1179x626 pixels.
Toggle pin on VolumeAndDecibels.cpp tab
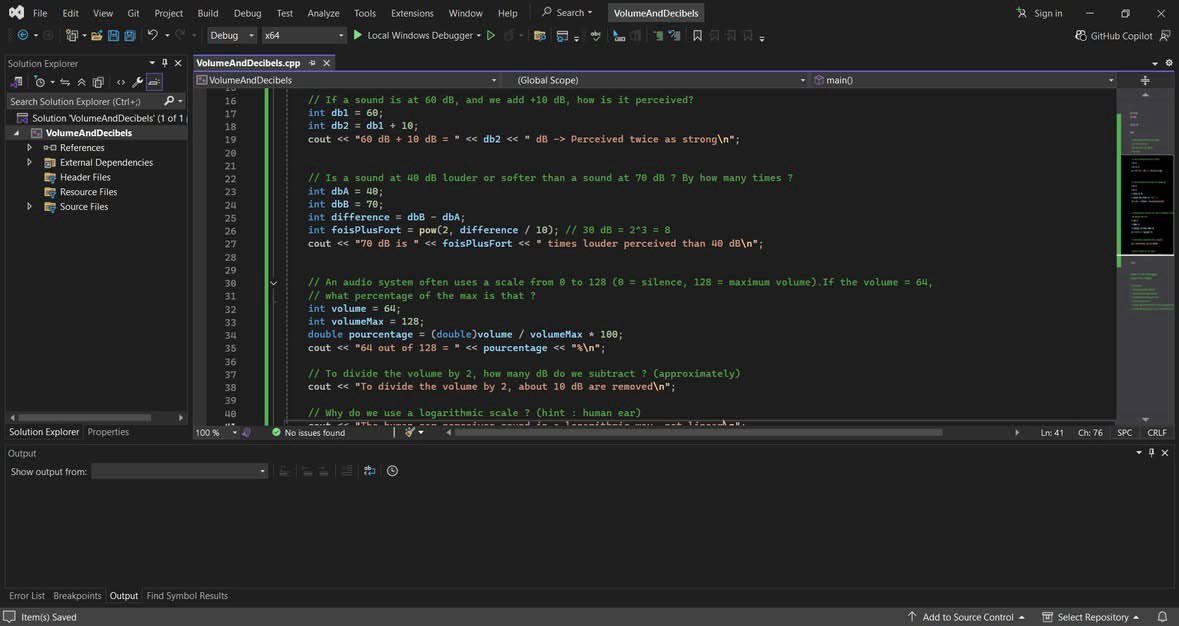(312, 63)
